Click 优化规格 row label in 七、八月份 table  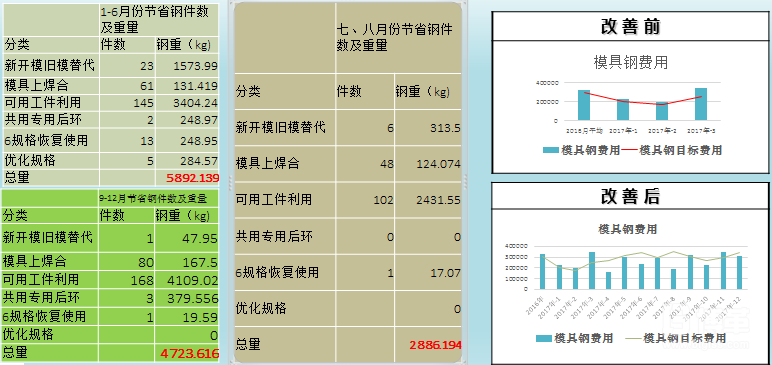pyautogui.click(x=261, y=309)
